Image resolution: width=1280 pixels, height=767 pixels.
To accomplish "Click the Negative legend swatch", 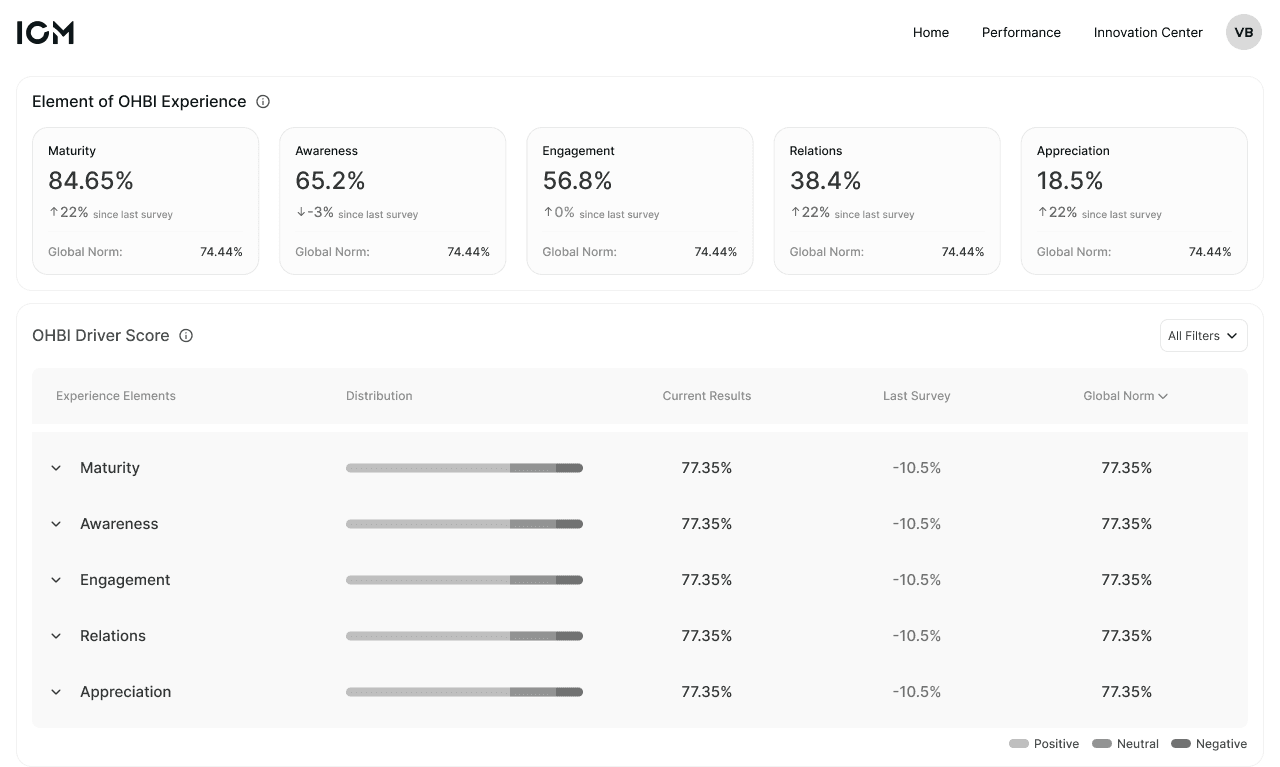I will pos(1180,744).
